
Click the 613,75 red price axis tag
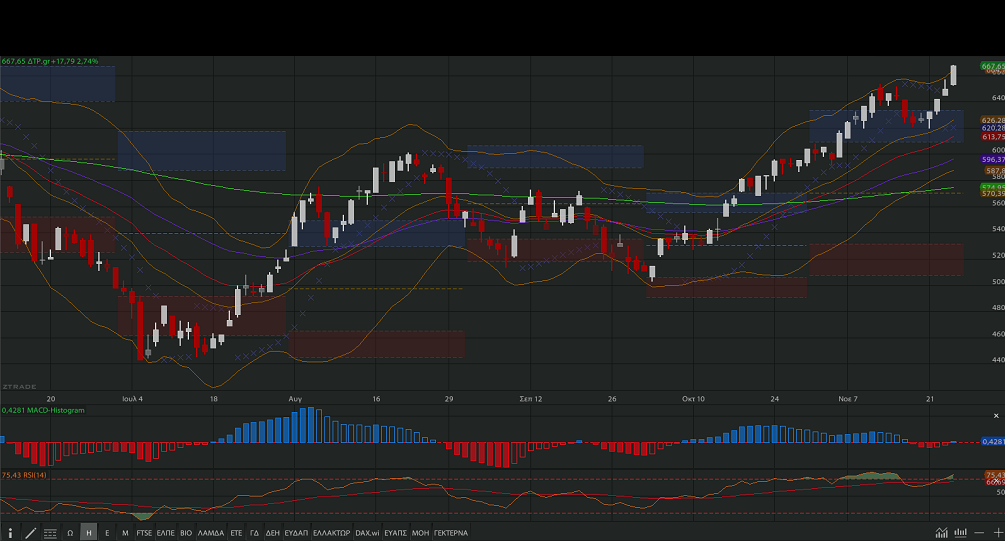click(x=993, y=137)
